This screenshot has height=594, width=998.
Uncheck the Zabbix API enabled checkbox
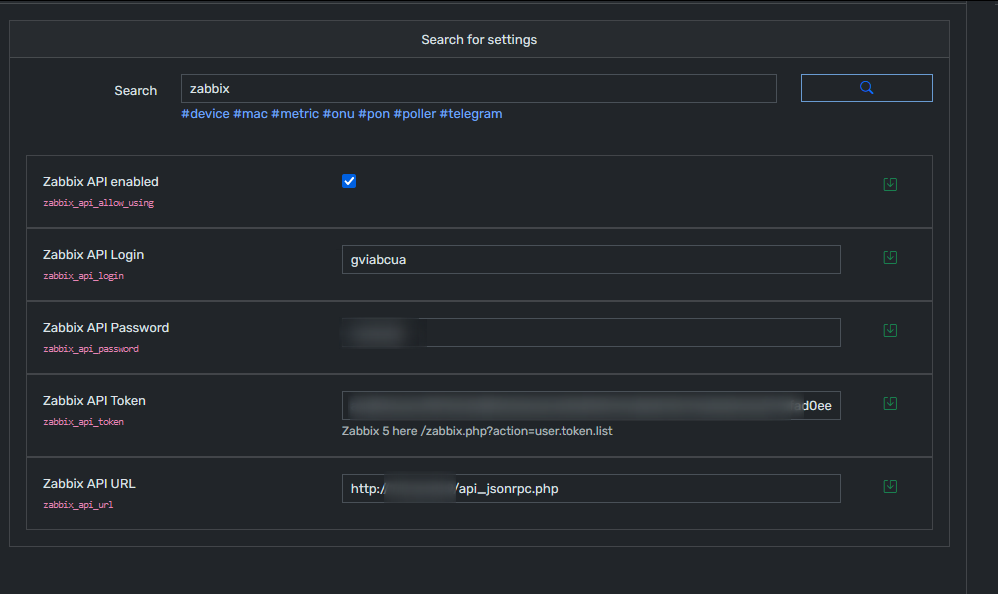click(x=349, y=181)
